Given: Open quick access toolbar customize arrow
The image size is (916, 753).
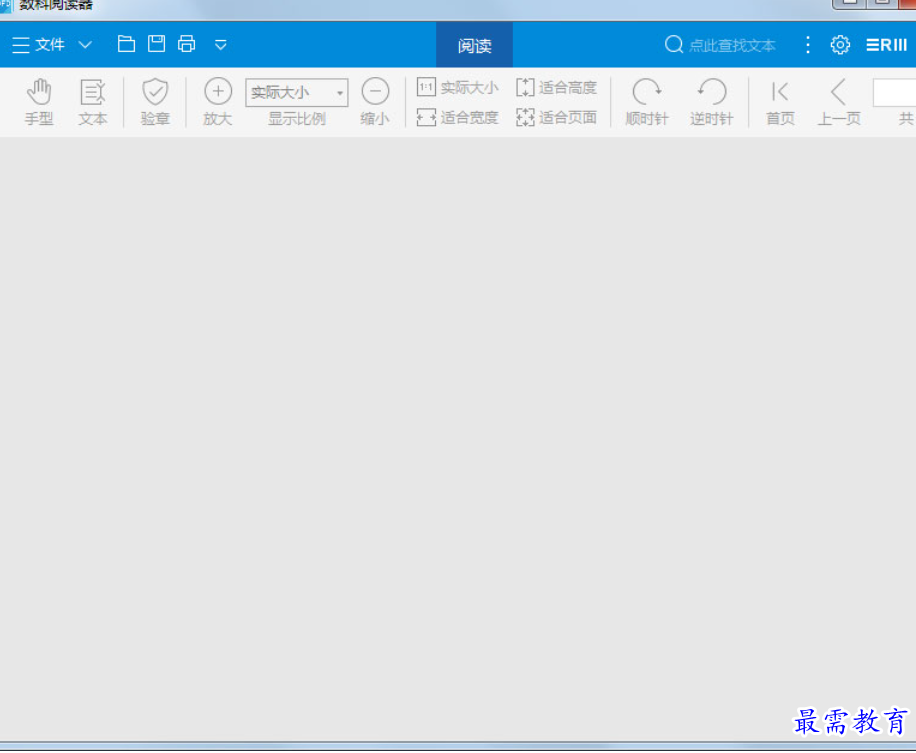Looking at the screenshot, I should click(220, 45).
